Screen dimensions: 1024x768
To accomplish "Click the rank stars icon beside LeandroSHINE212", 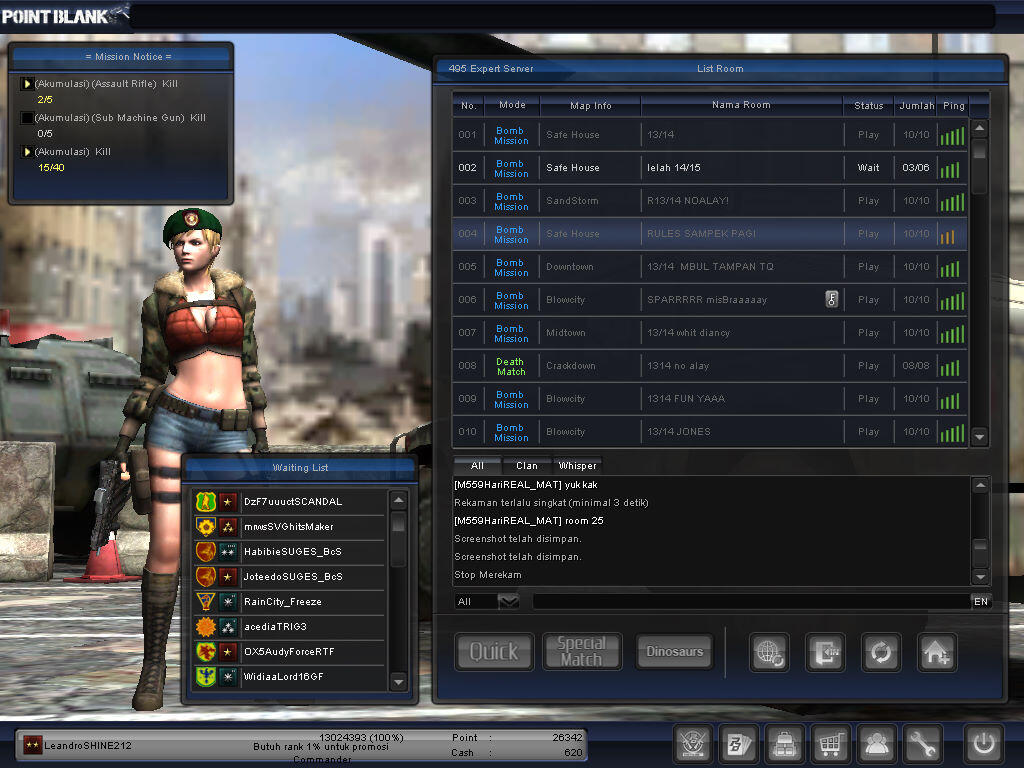I will pos(33,745).
